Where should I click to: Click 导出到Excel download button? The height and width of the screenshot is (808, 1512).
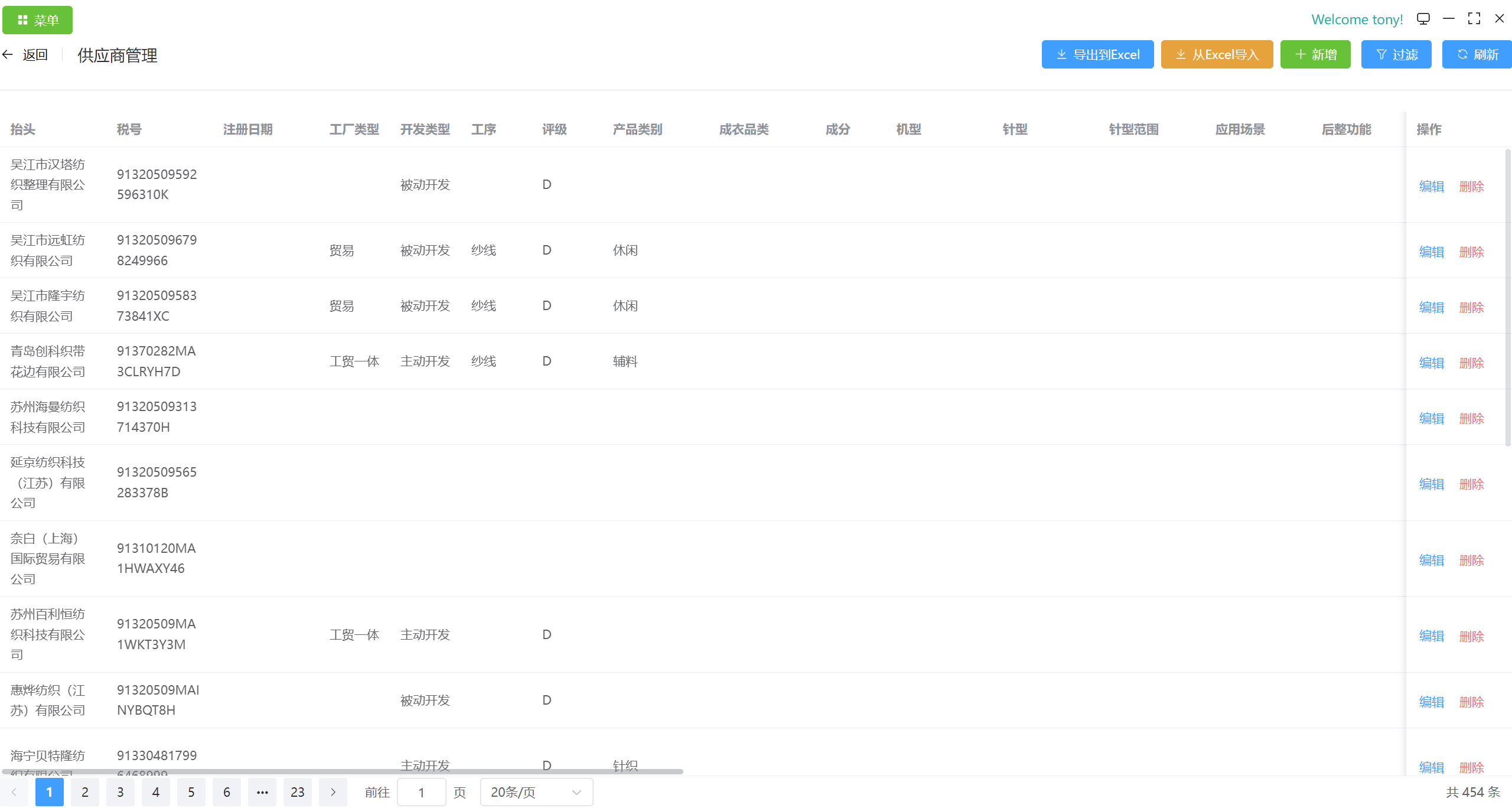coord(1097,55)
